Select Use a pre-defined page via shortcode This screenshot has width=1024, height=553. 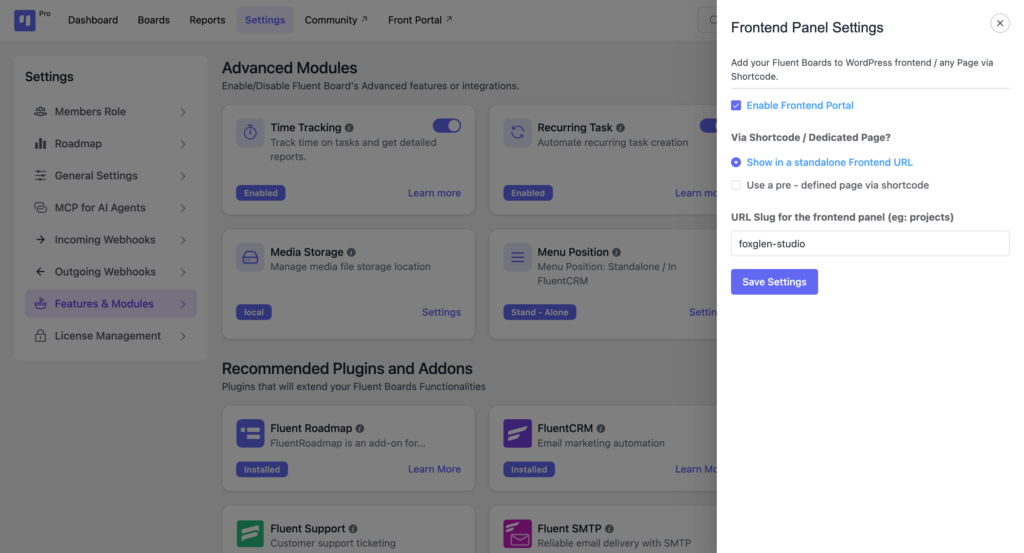[x=736, y=185]
